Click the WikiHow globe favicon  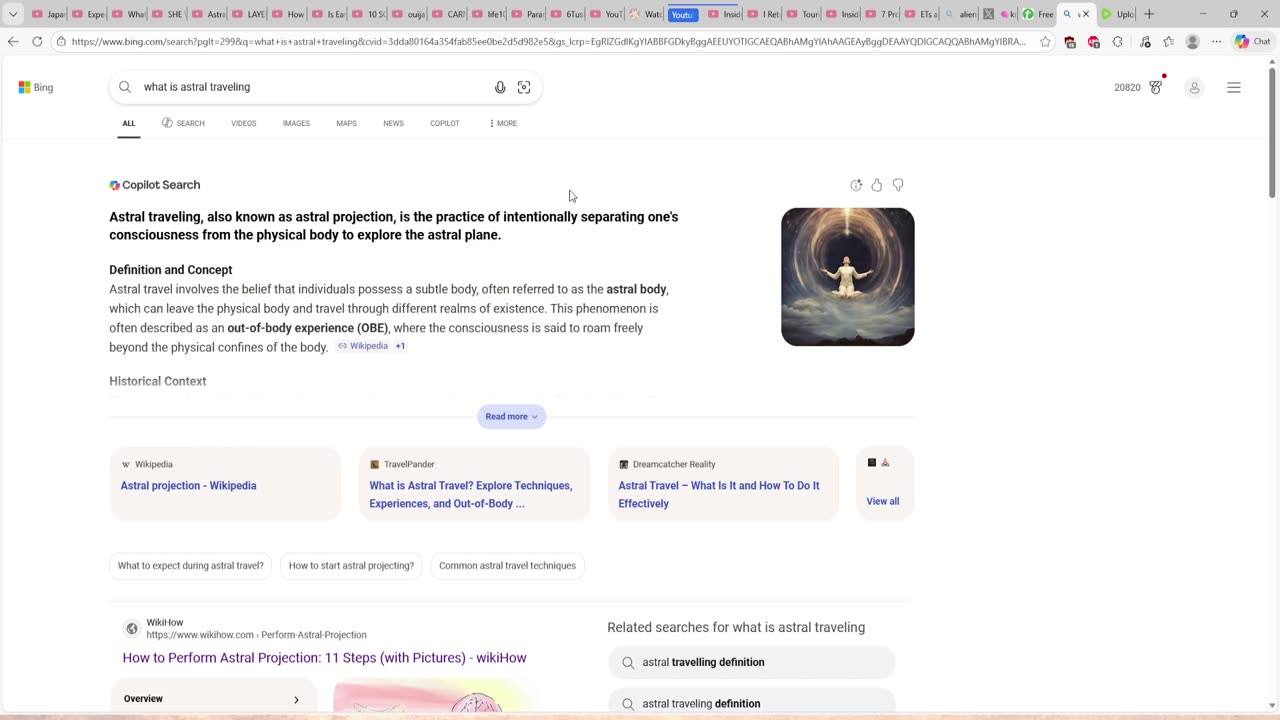tap(131, 629)
